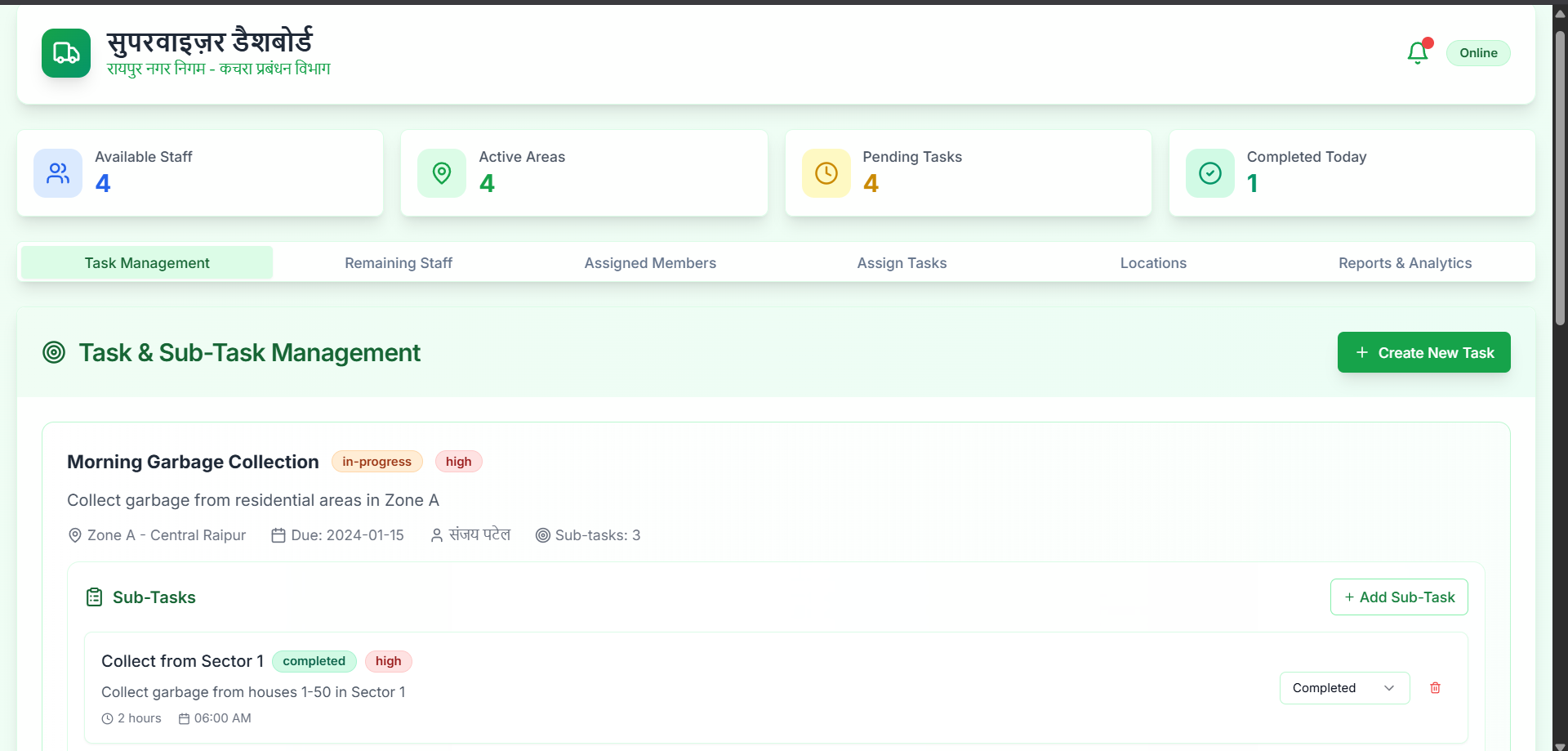
Task: Click the vertical page scrollbar
Action: pos(1560,180)
